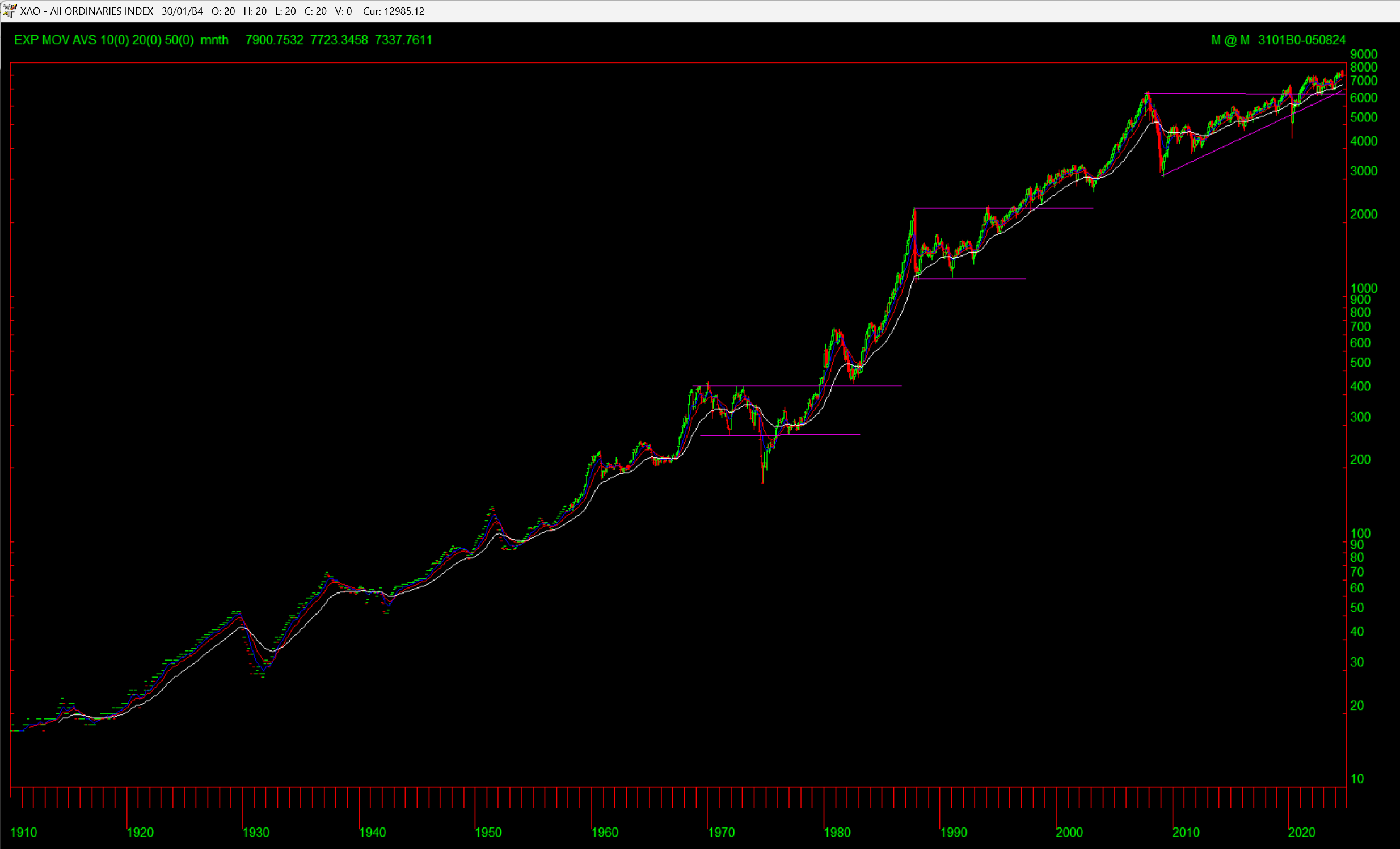Click the 300 price scale label
This screenshot has height=849, width=1400.
point(1360,417)
